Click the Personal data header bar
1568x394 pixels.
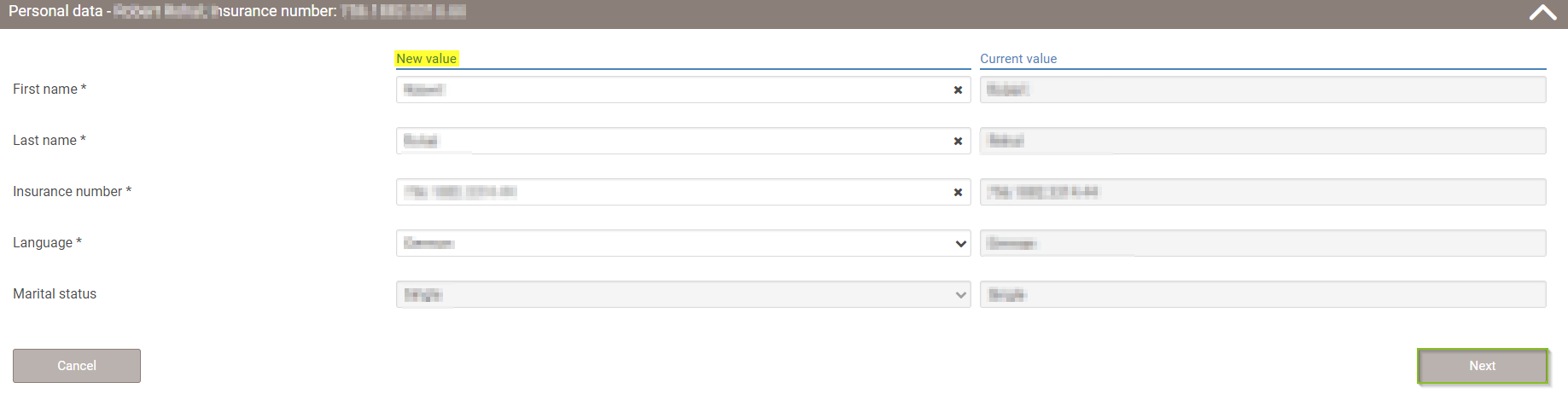(784, 14)
